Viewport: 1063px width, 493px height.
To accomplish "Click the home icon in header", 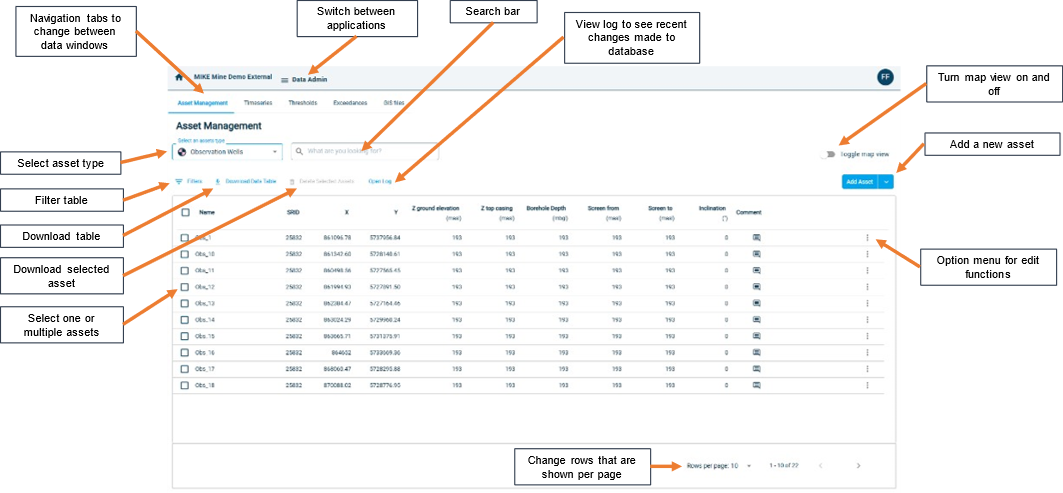I will point(179,78).
